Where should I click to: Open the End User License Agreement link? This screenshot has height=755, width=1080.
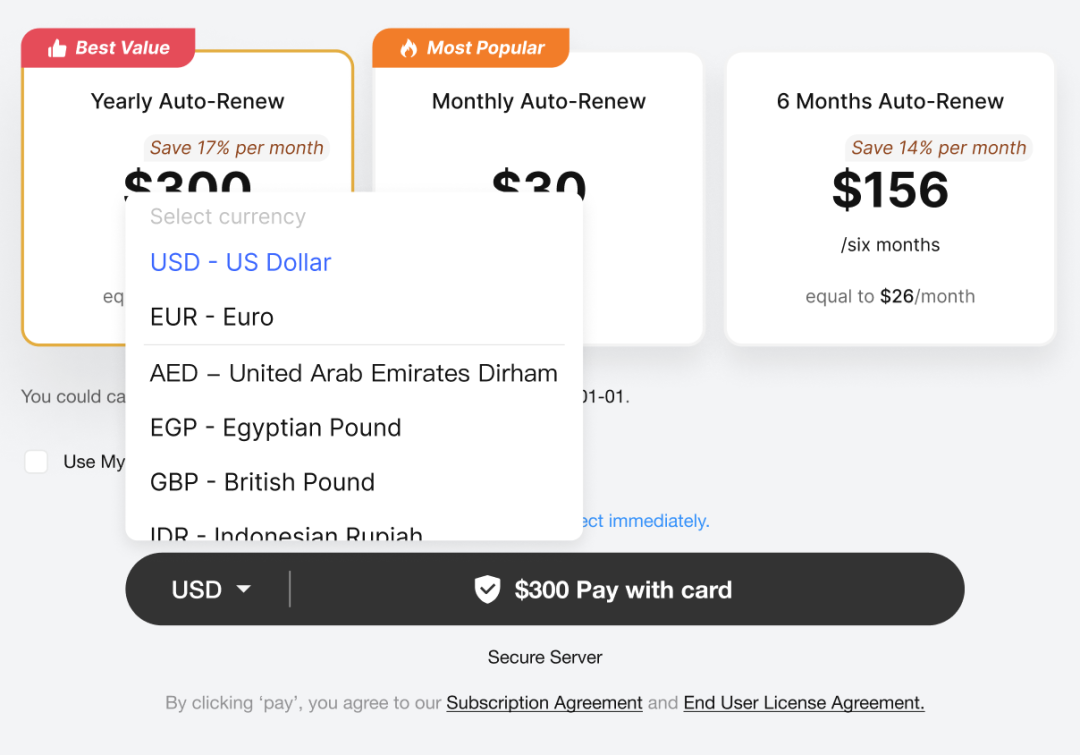coord(803,703)
